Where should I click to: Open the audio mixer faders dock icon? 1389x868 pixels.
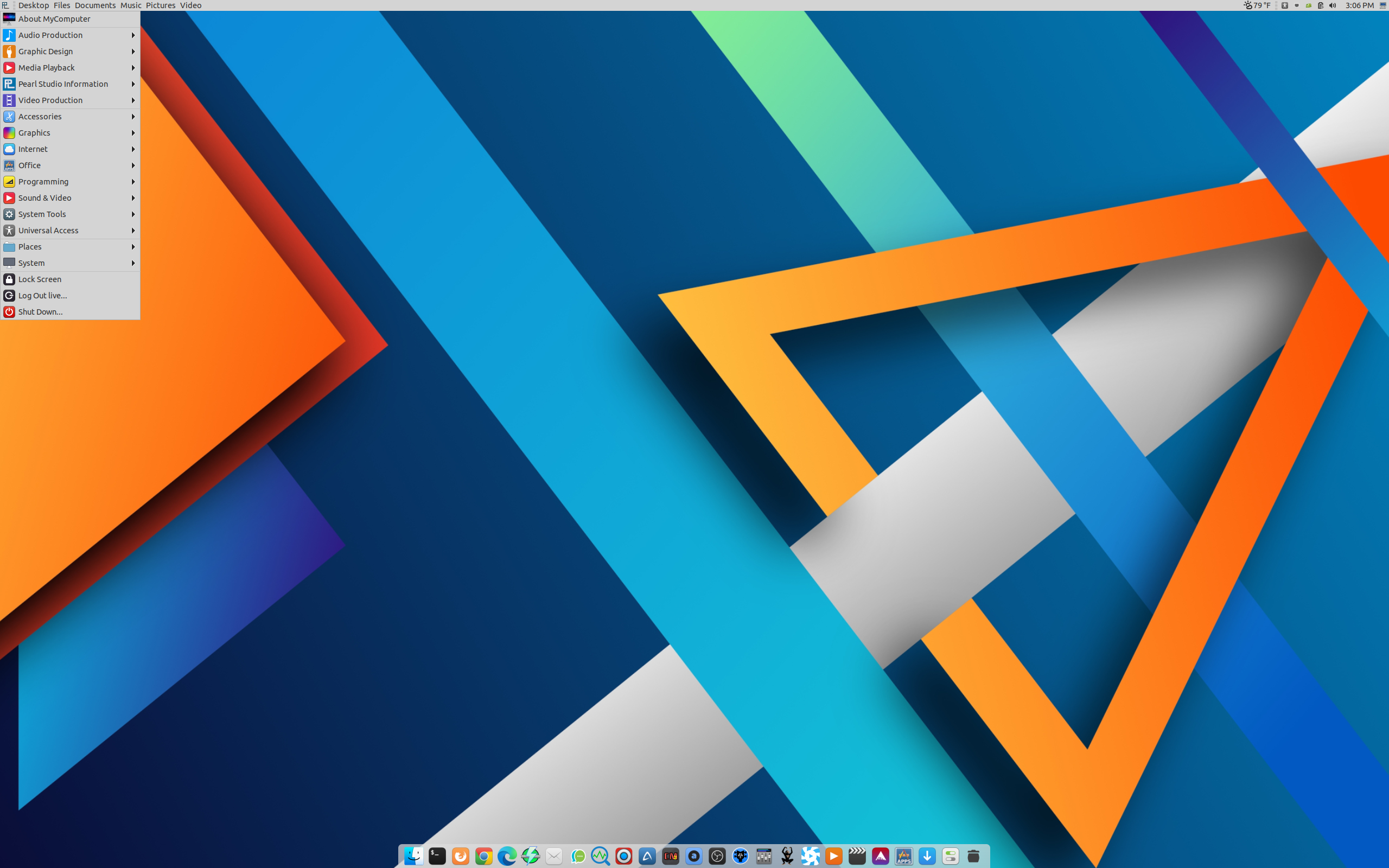click(x=764, y=856)
